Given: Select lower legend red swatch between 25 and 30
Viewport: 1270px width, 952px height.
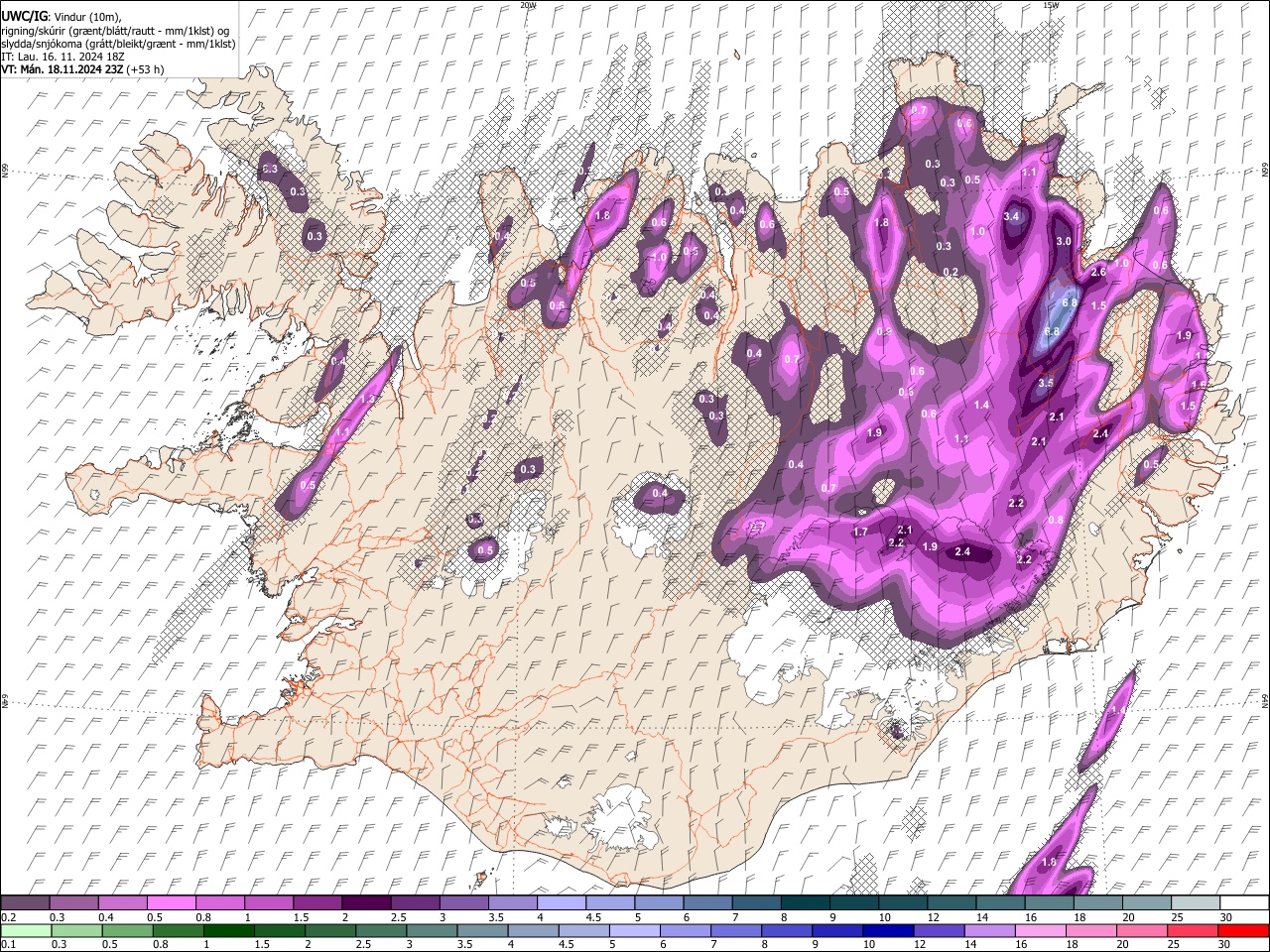Looking at the screenshot, I should pos(1193,930).
